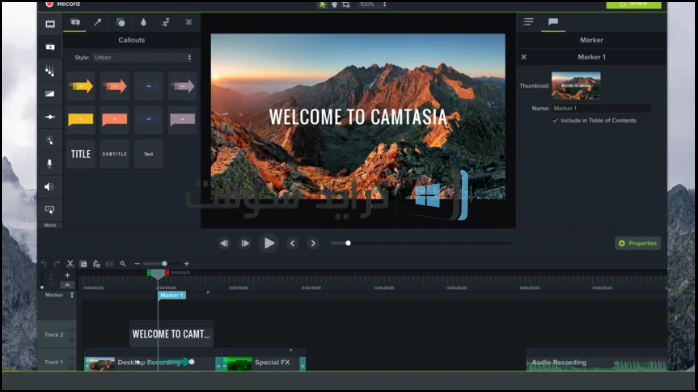Select the Crop tool above canvas
698x392 pixels.
[x=346, y=4]
